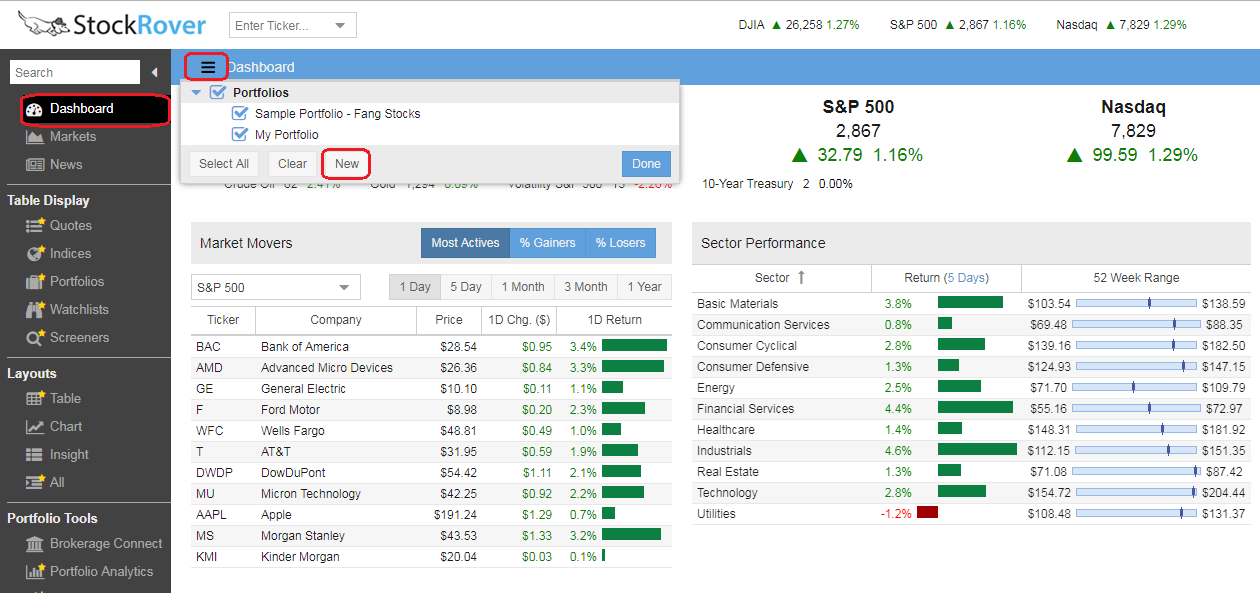The image size is (1260, 593).
Task: Open Brokerage Connect in Portfolio Tools
Action: (x=106, y=544)
